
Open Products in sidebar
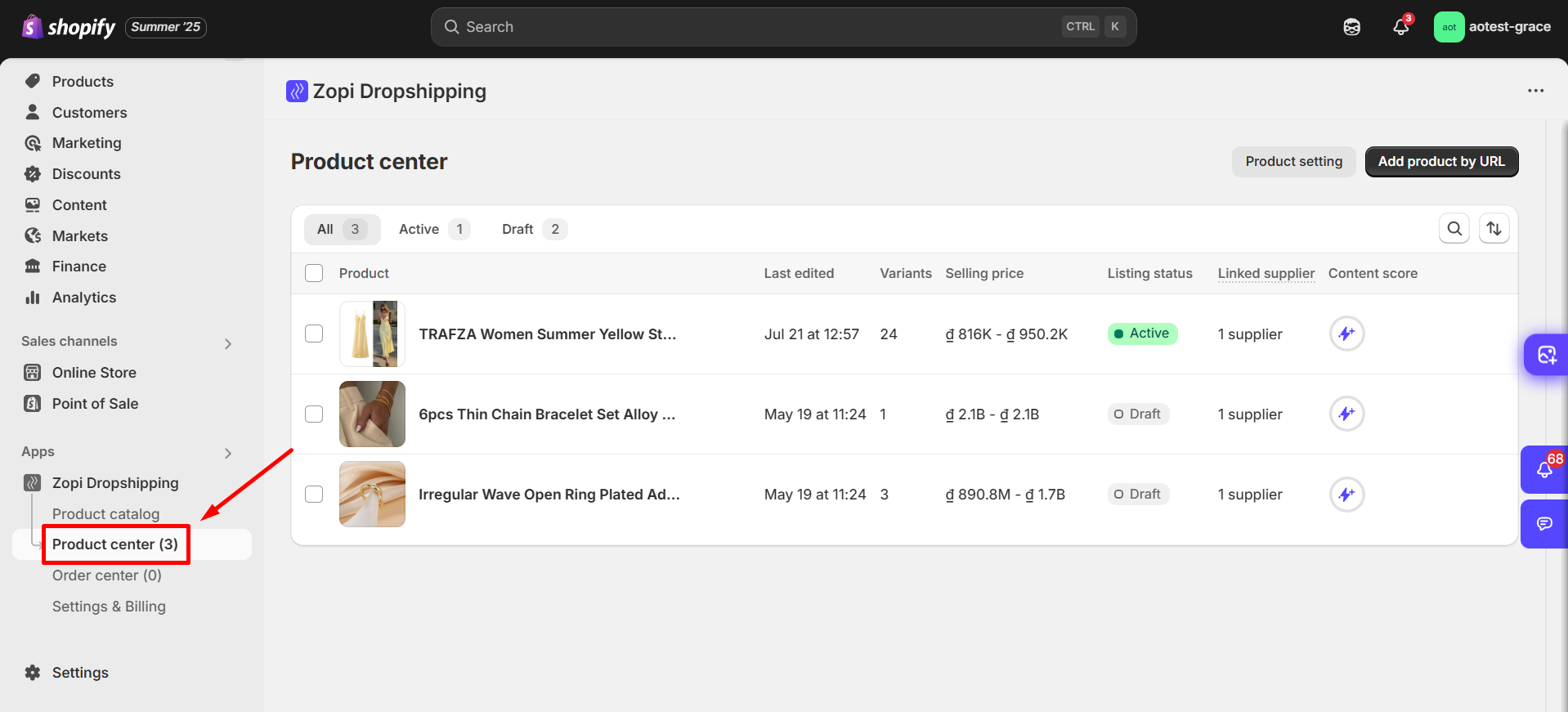coord(83,82)
